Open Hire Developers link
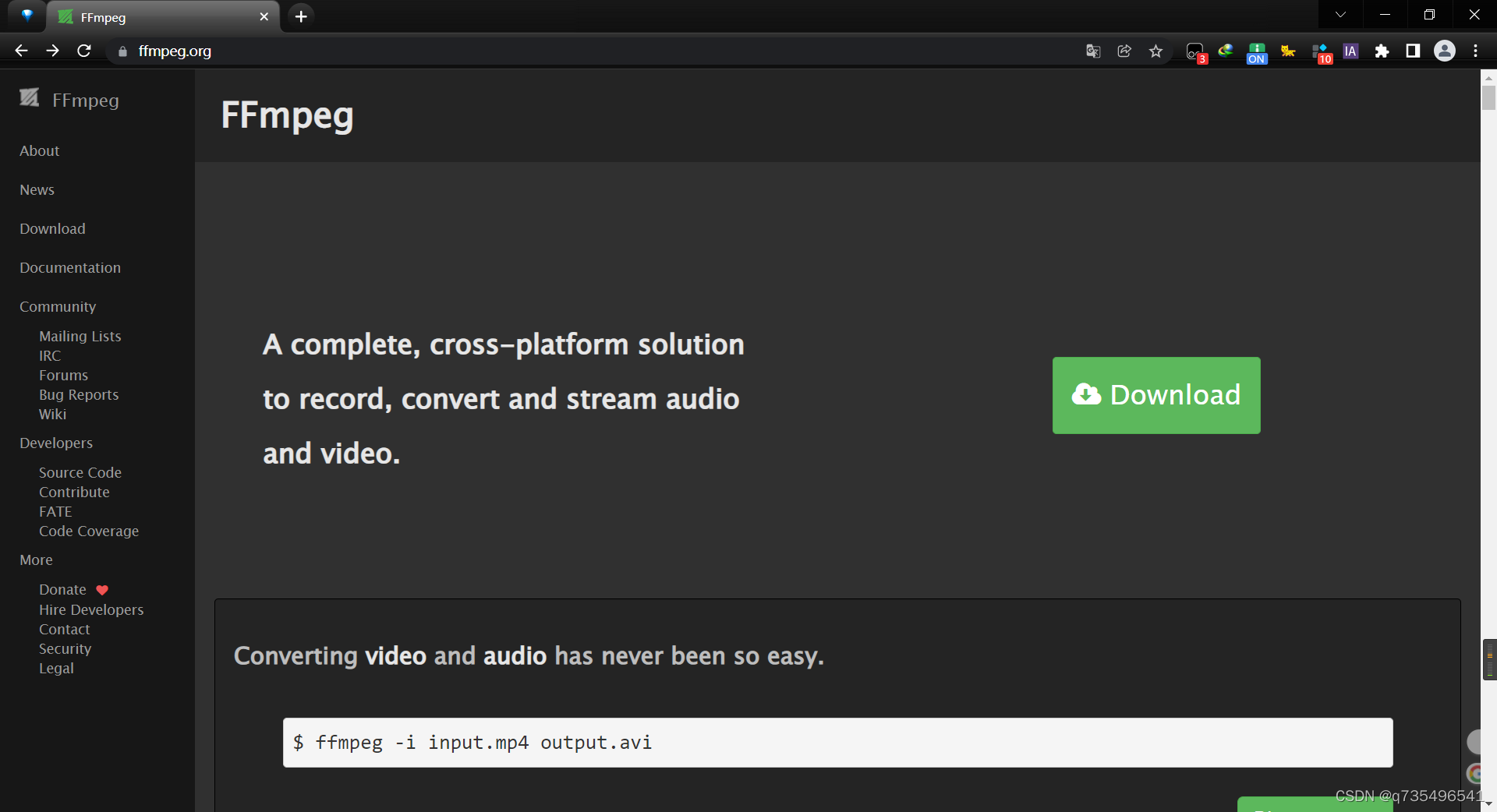Screen dimensions: 1497x812 pyautogui.click(x=91, y=610)
